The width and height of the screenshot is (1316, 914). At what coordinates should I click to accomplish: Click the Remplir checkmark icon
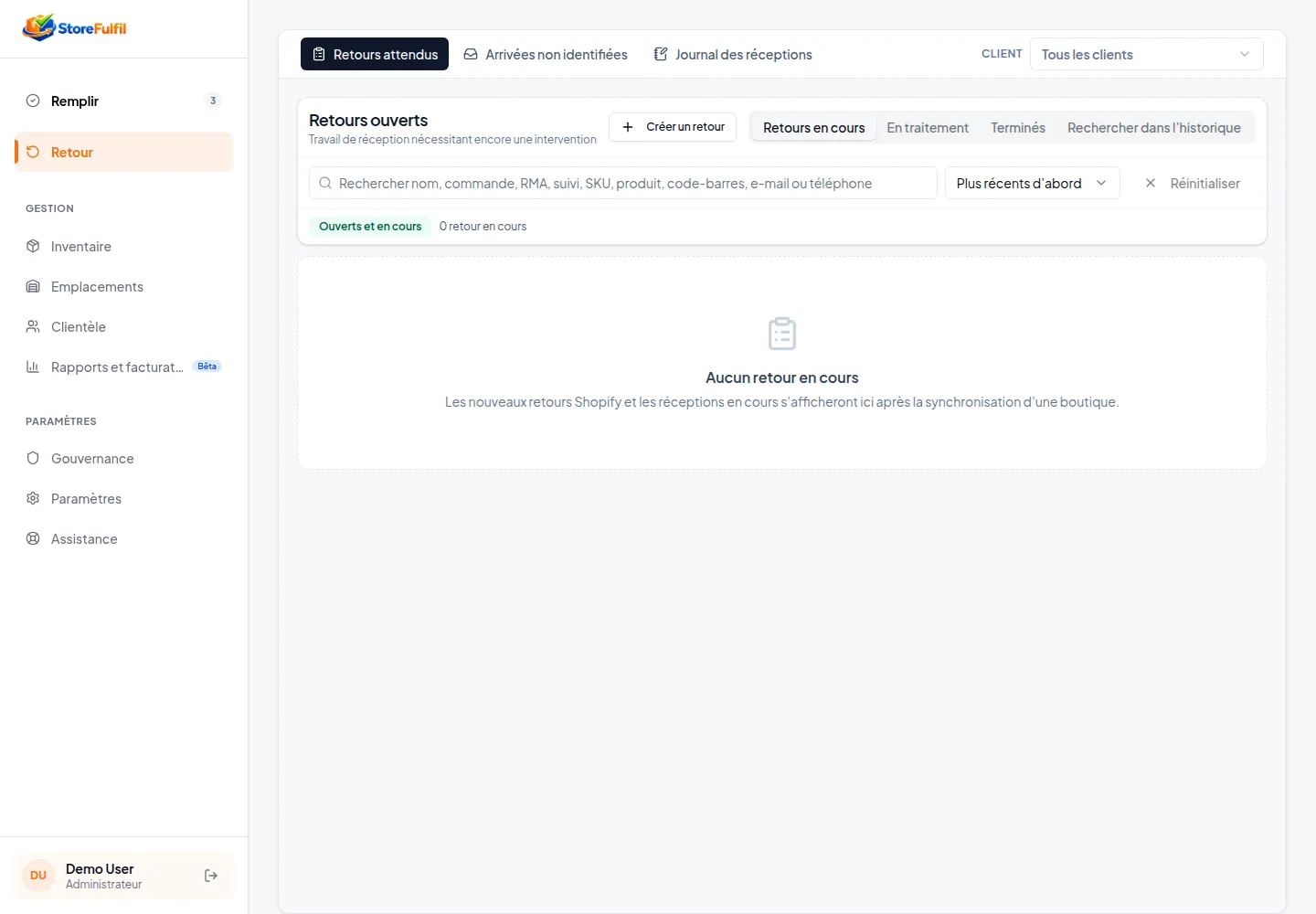[33, 101]
